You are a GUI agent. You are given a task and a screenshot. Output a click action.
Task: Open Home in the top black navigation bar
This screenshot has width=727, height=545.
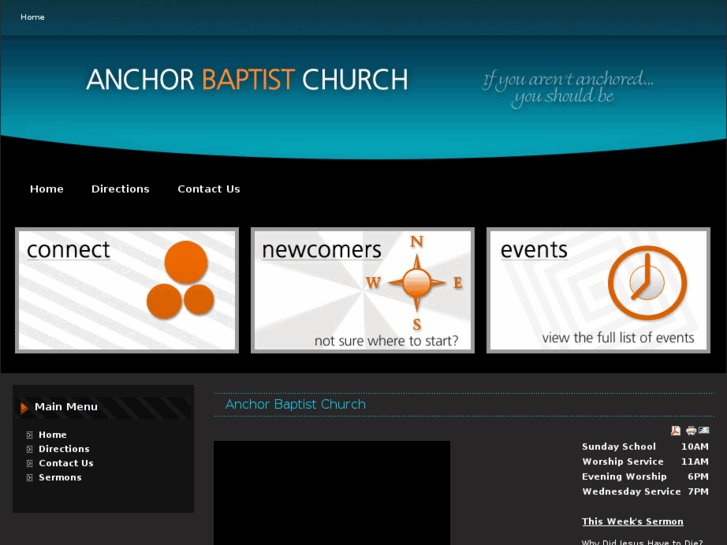(x=47, y=189)
